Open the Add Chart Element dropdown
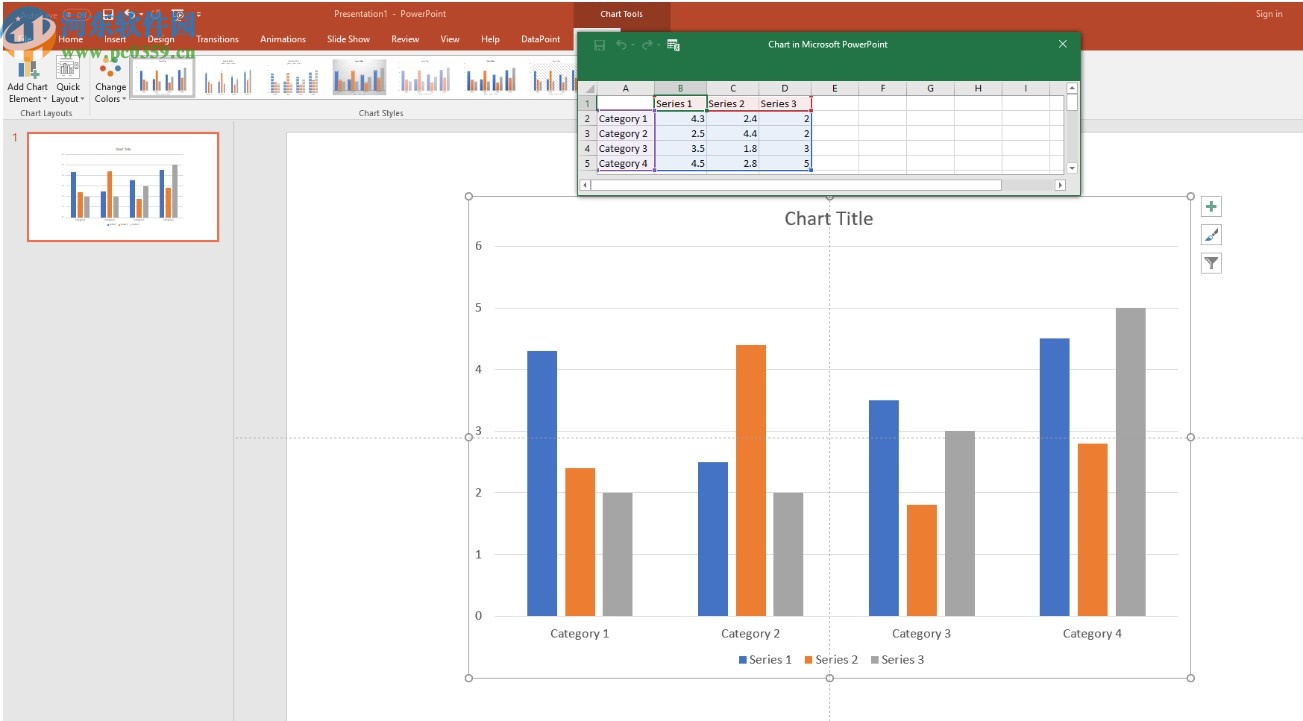 point(27,82)
